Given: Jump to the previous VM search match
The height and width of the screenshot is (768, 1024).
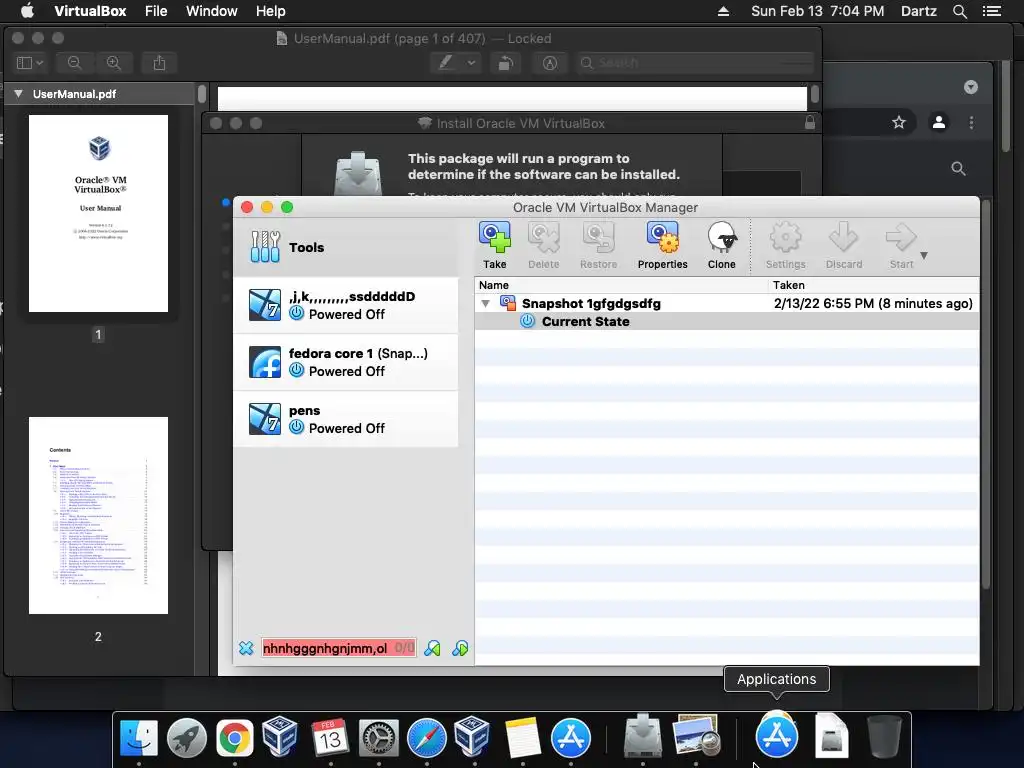Looking at the screenshot, I should (x=432, y=648).
